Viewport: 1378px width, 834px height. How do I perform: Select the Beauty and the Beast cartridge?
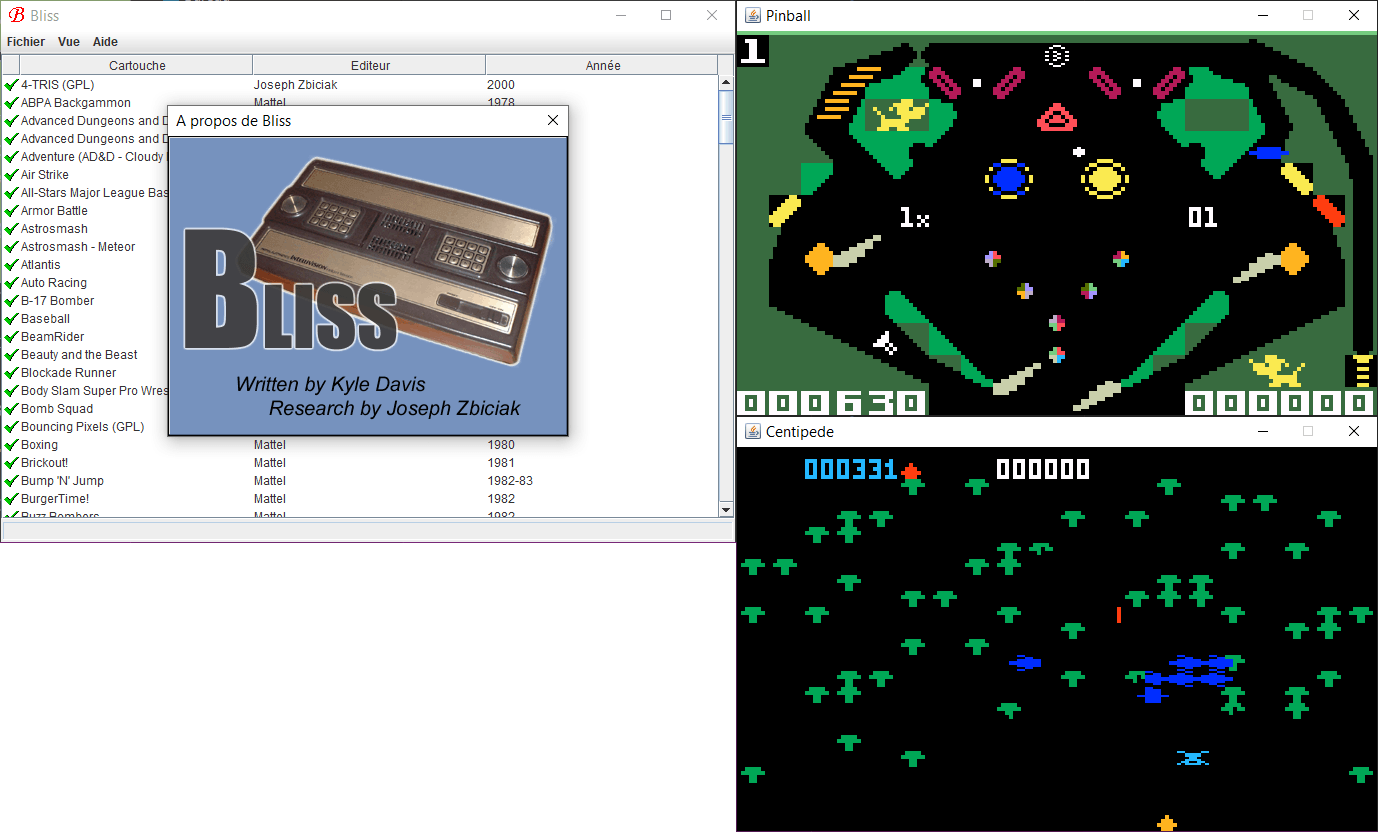[79, 355]
